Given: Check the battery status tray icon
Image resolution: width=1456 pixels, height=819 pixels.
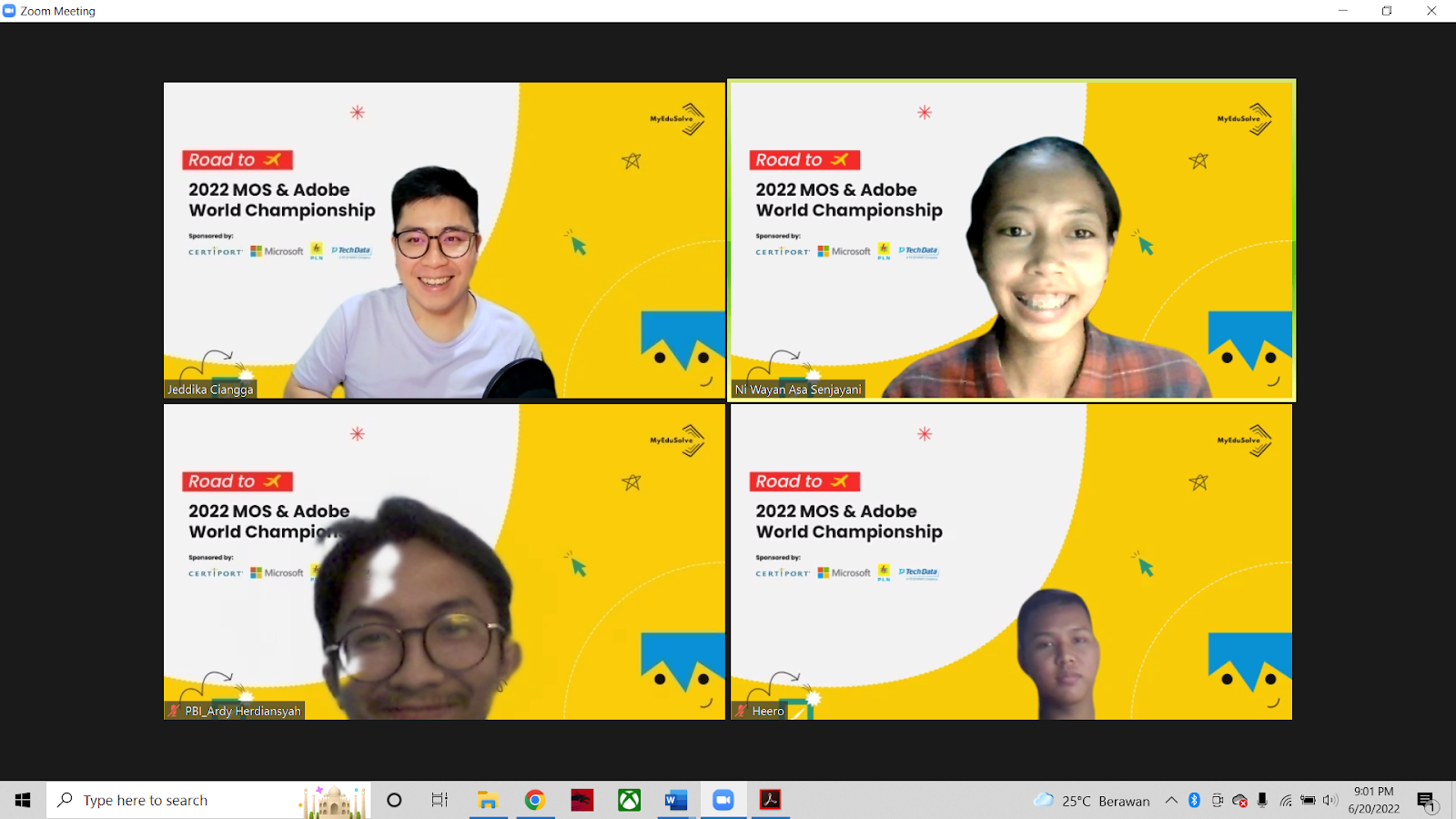Looking at the screenshot, I should [1308, 801].
